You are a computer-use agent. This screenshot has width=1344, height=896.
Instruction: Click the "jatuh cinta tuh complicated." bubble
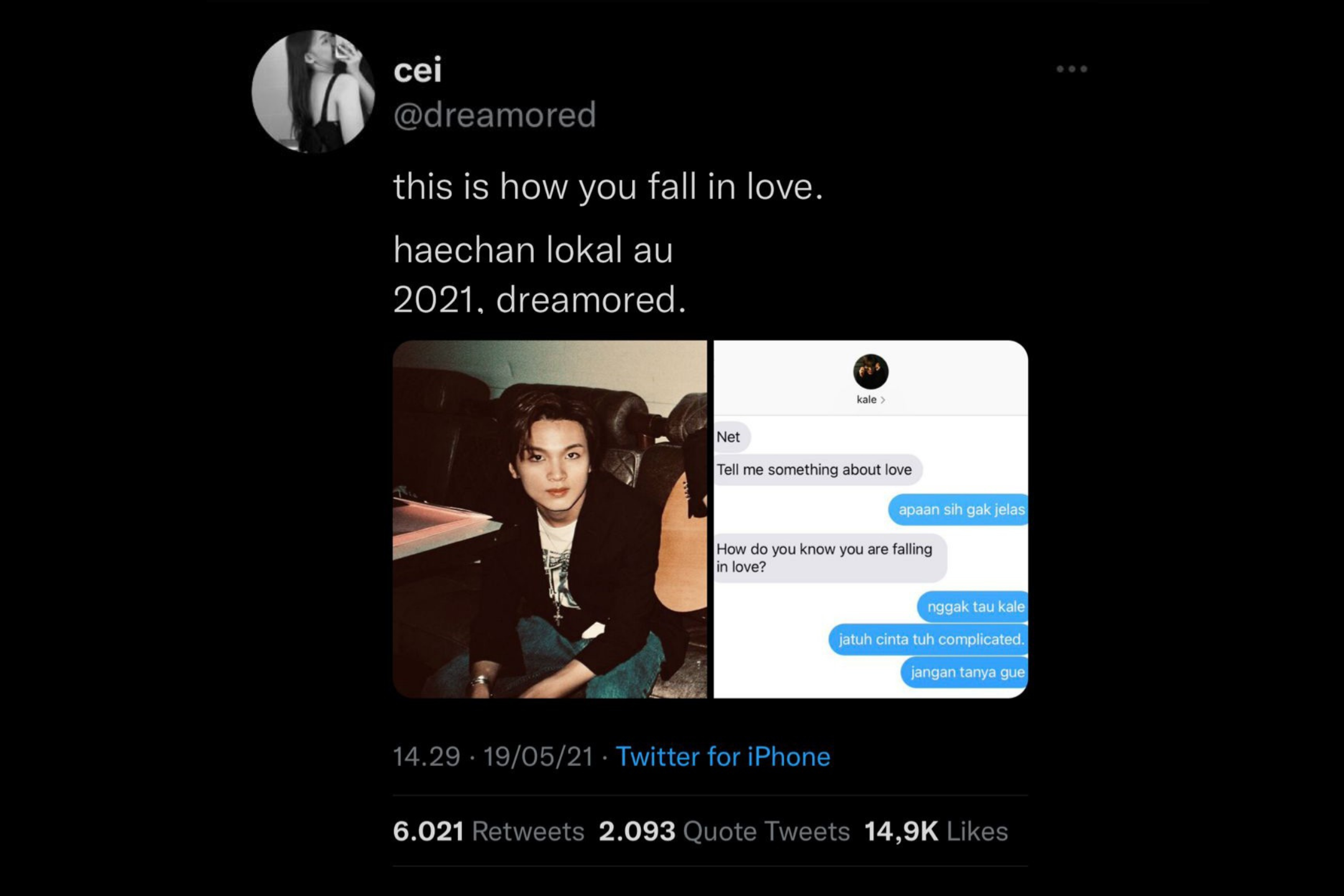tap(930, 640)
